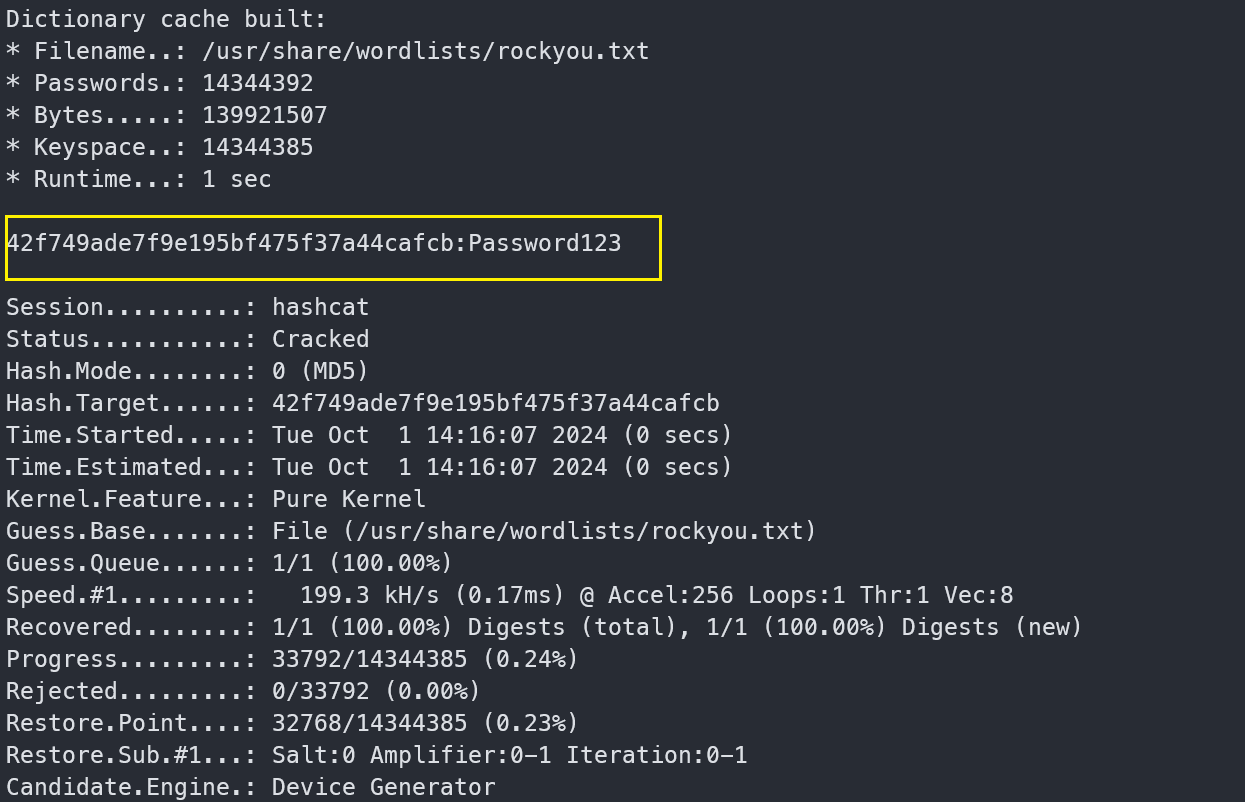Click the highlighted MD5 hash in yellow box
The image size is (1245, 802).
coord(235,243)
